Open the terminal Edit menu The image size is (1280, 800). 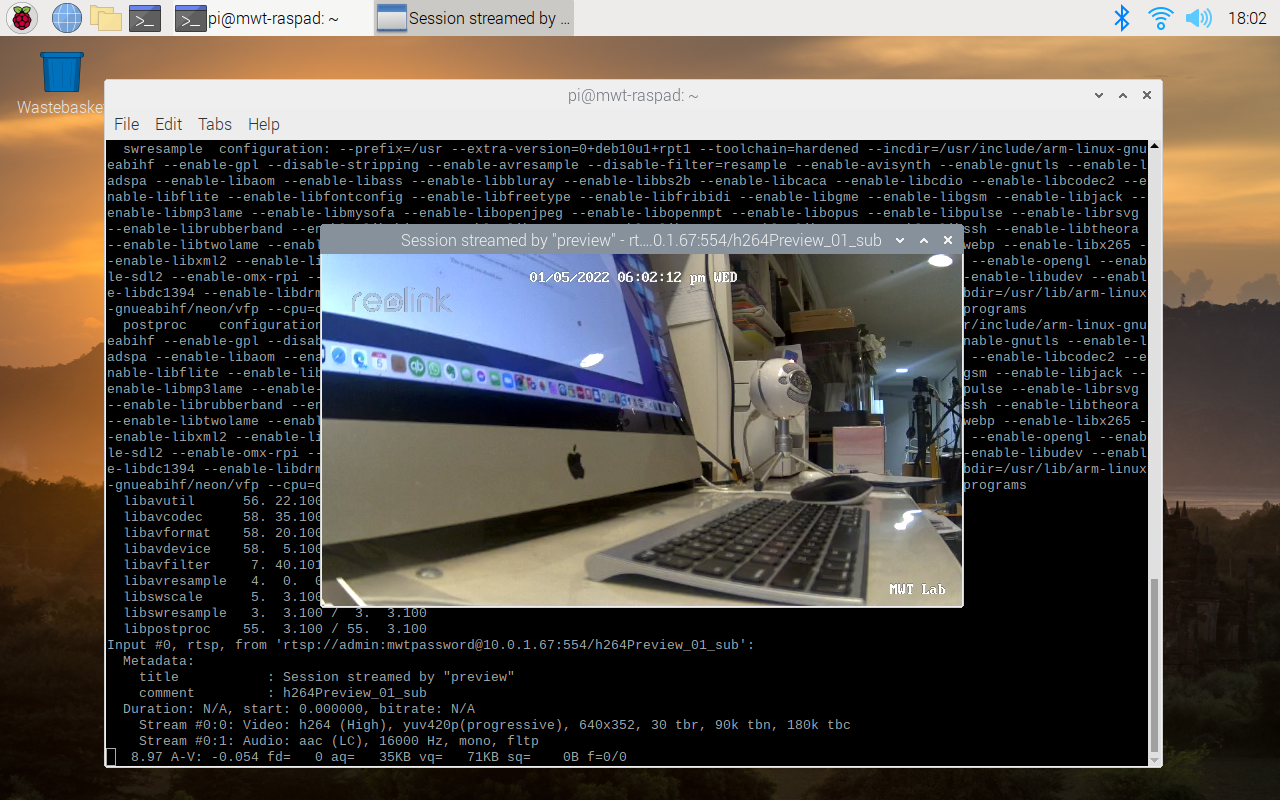point(168,124)
